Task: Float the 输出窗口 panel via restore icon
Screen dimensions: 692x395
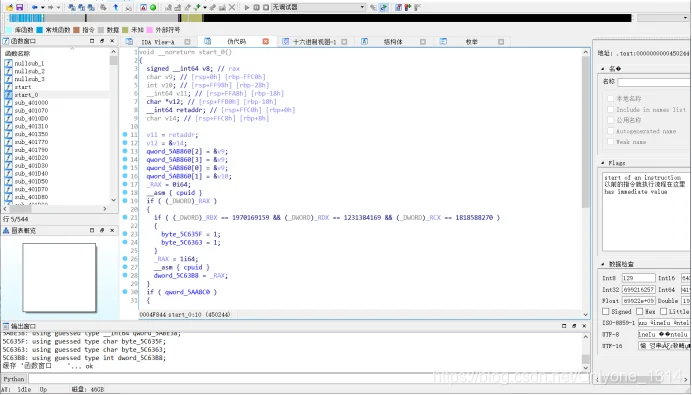Action: (x=574, y=326)
